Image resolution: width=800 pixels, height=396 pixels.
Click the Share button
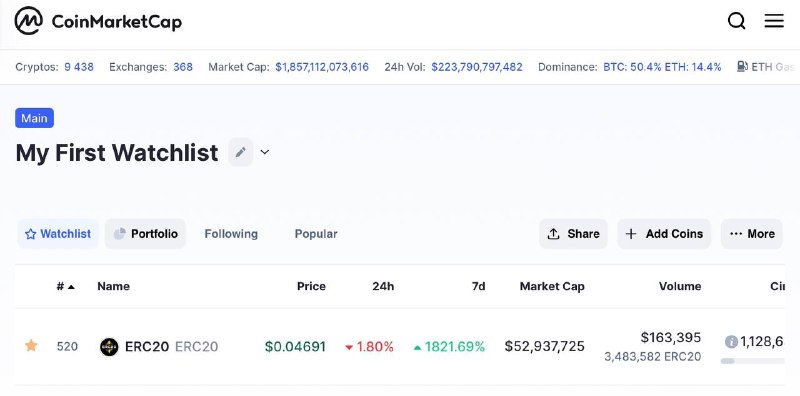click(x=573, y=234)
